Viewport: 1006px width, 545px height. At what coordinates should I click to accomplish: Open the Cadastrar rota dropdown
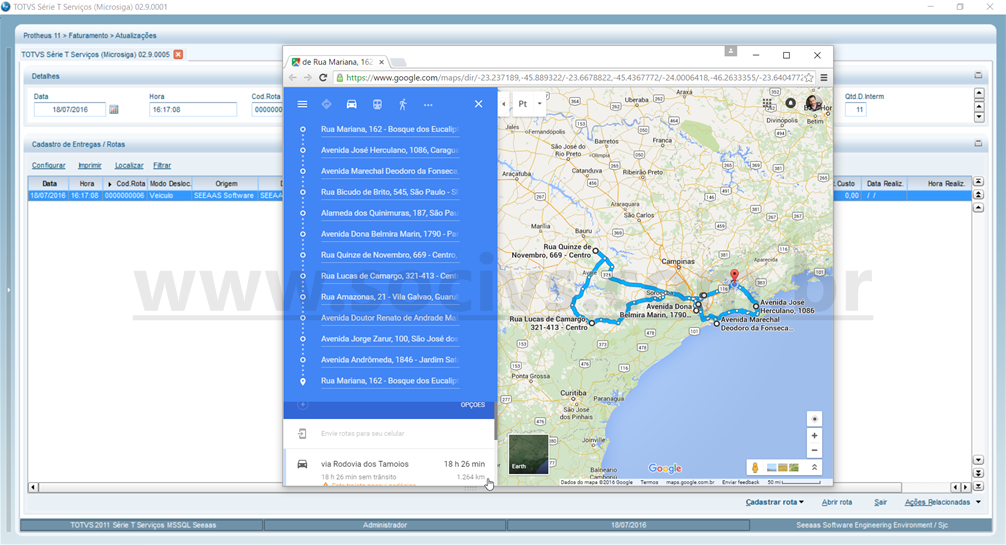click(774, 502)
